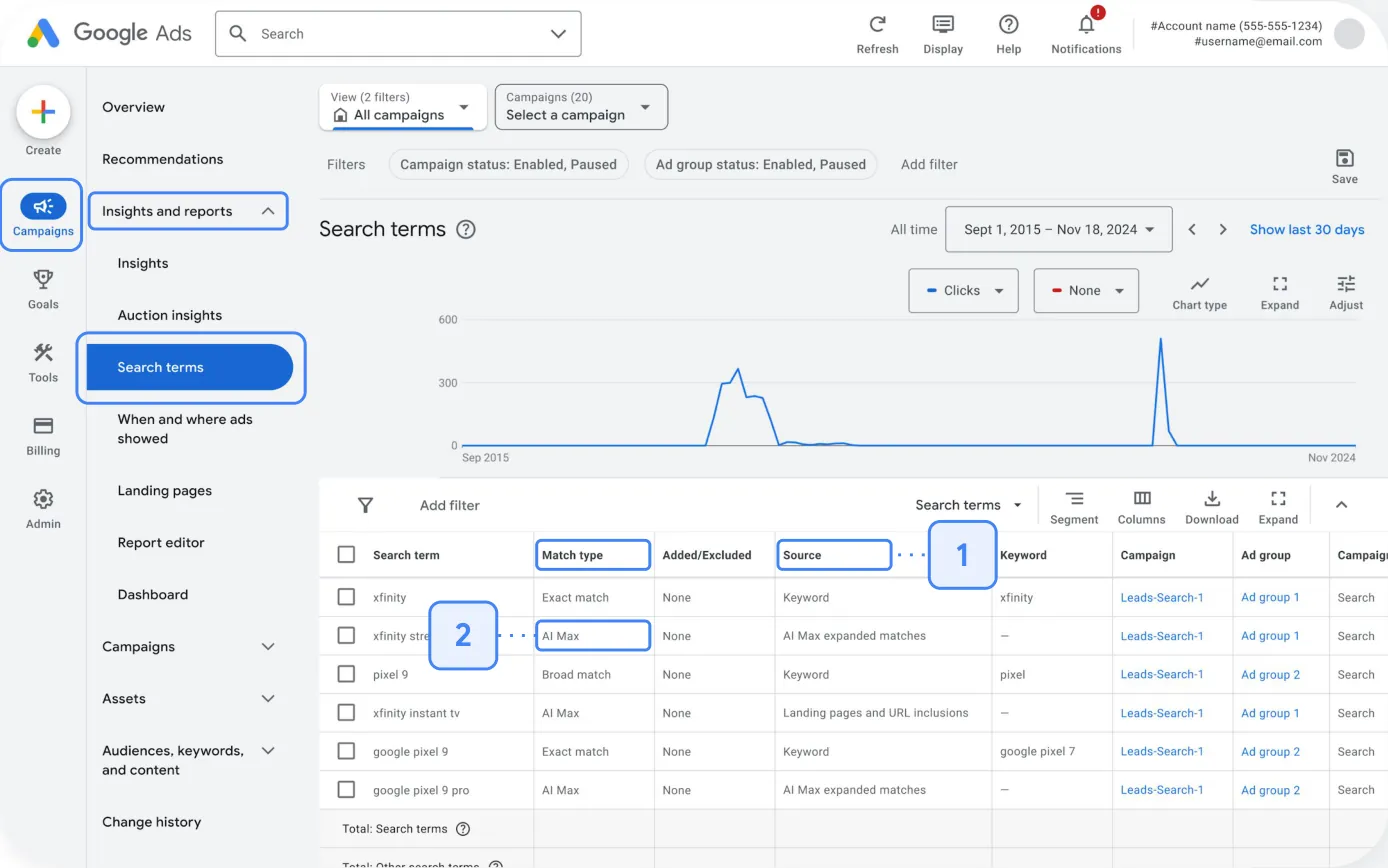Select the google pixel 9 pro checkbox

tap(346, 790)
